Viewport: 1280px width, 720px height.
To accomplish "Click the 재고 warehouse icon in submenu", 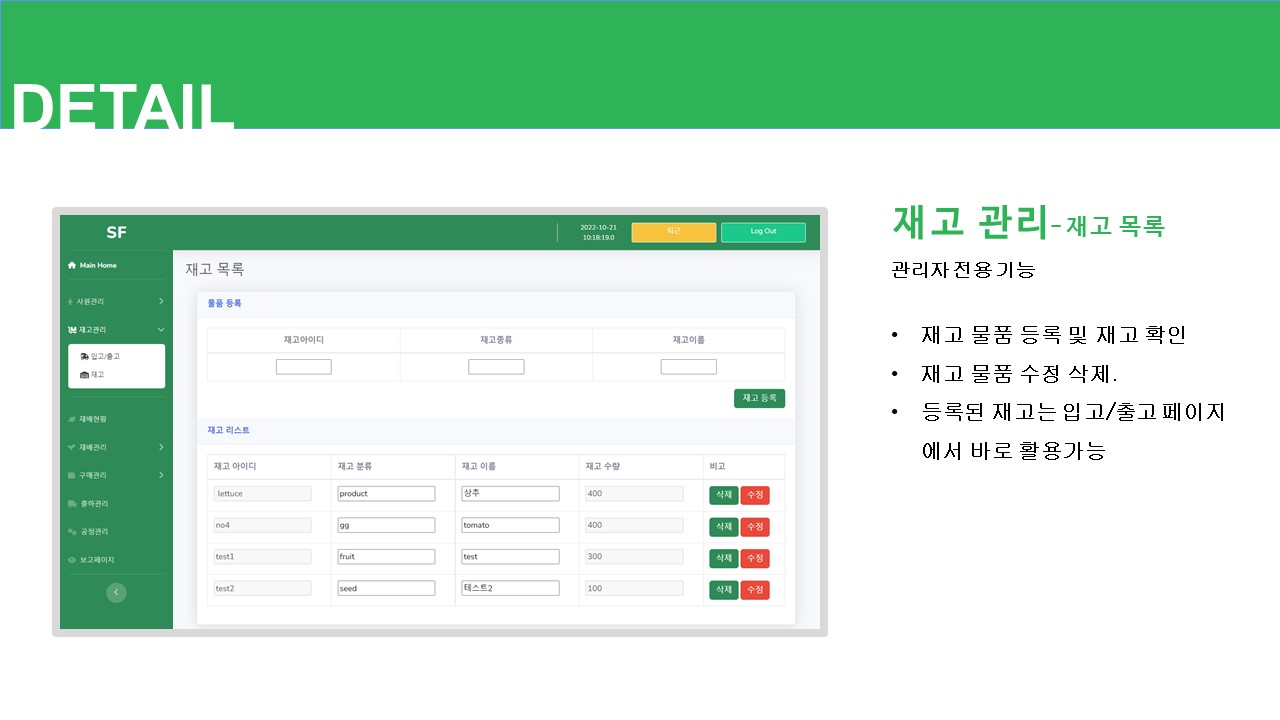I will [x=85, y=375].
